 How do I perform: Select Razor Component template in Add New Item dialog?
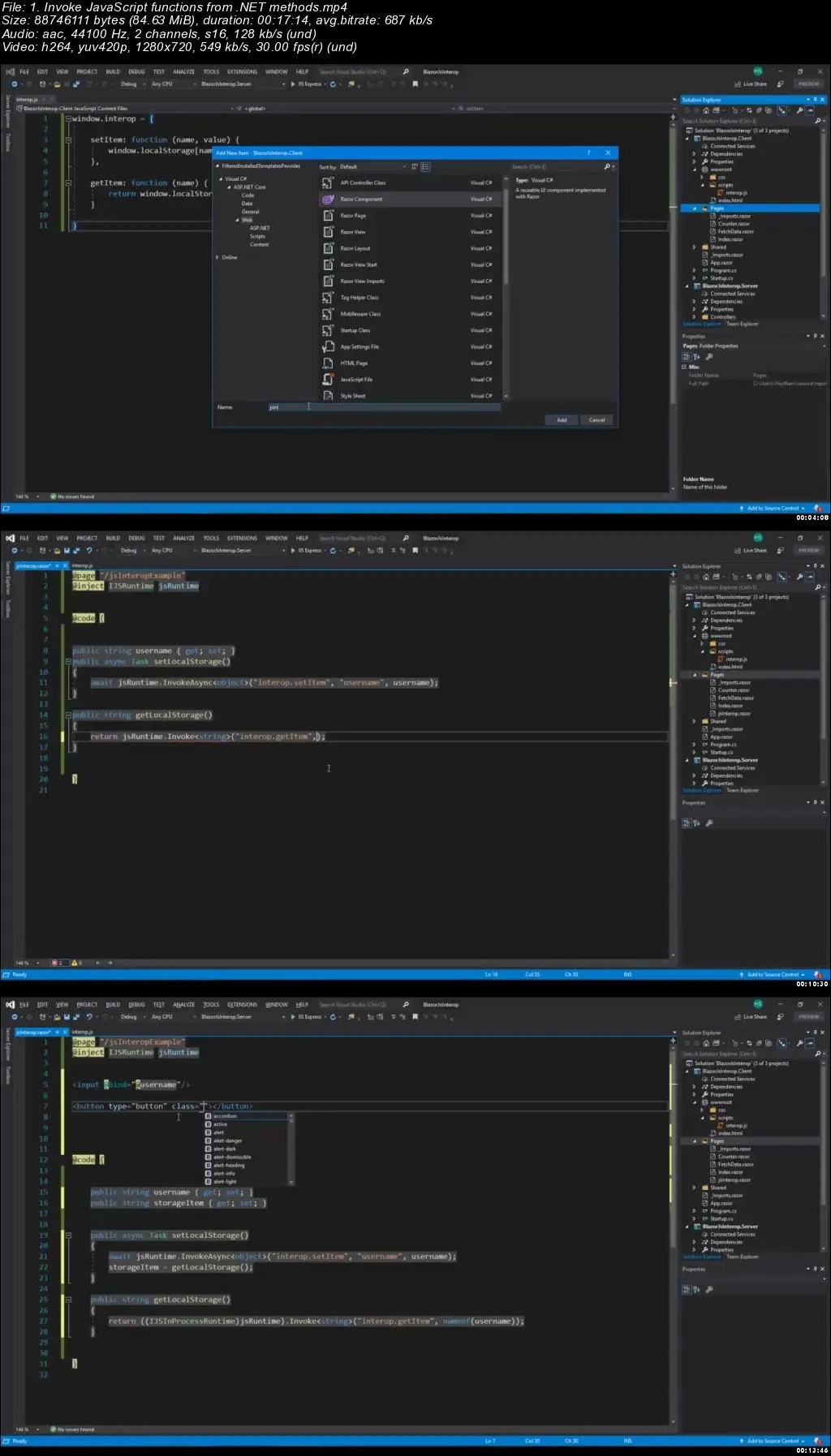[411, 199]
